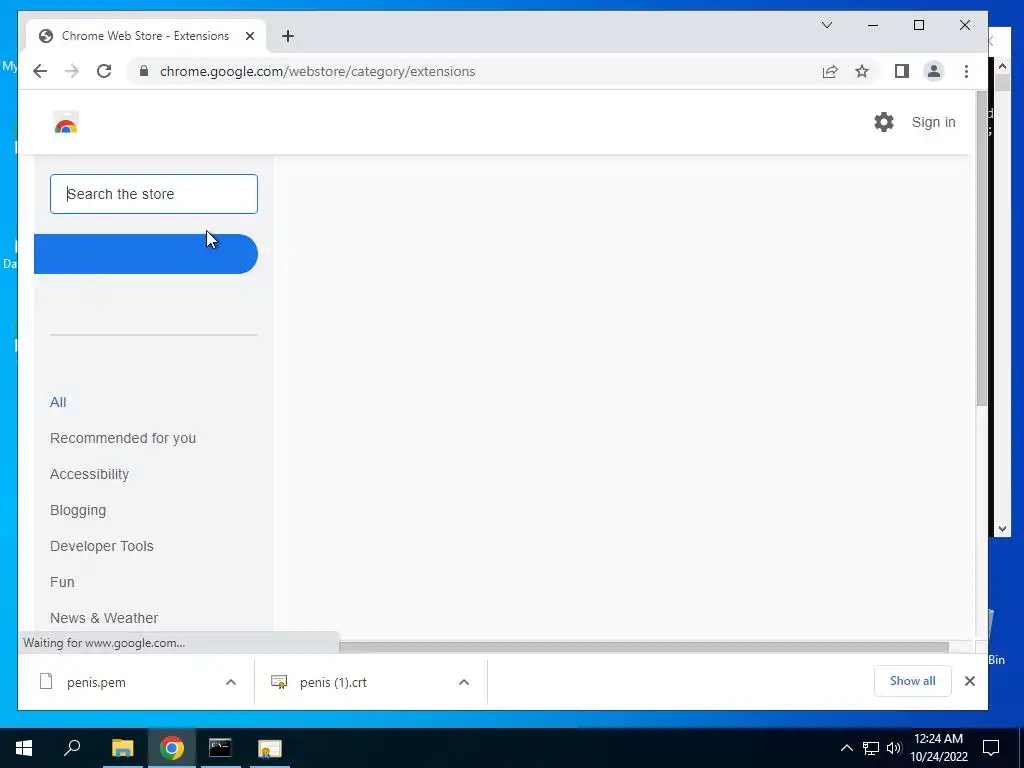Open Chrome's three-dot menu

pyautogui.click(x=967, y=71)
